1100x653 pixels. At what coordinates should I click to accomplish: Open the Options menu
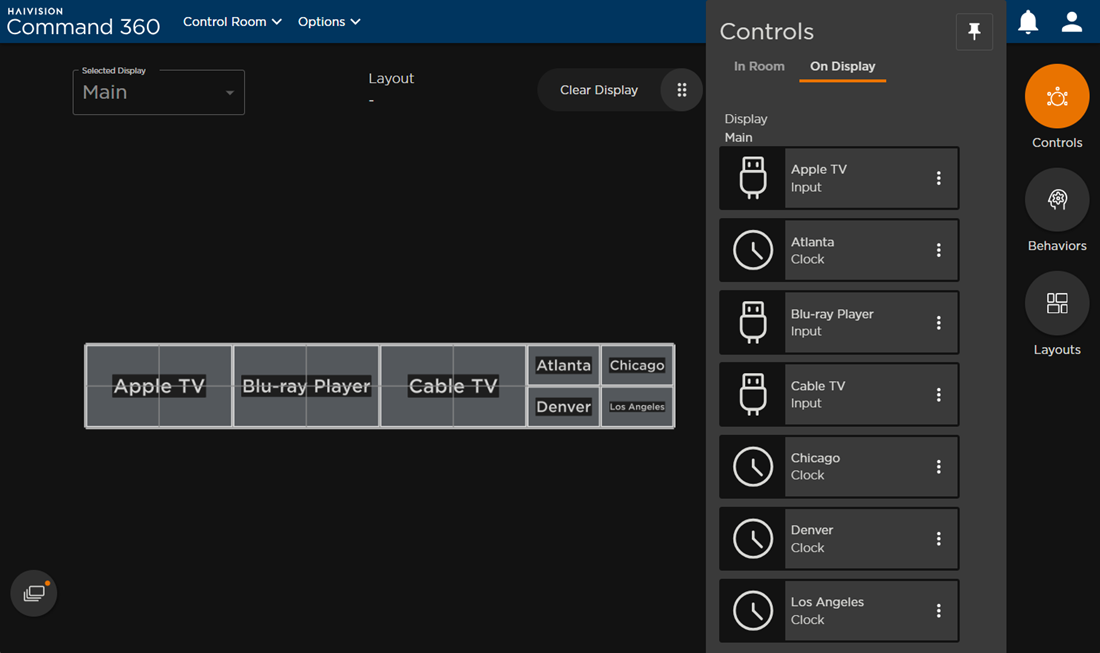(329, 22)
